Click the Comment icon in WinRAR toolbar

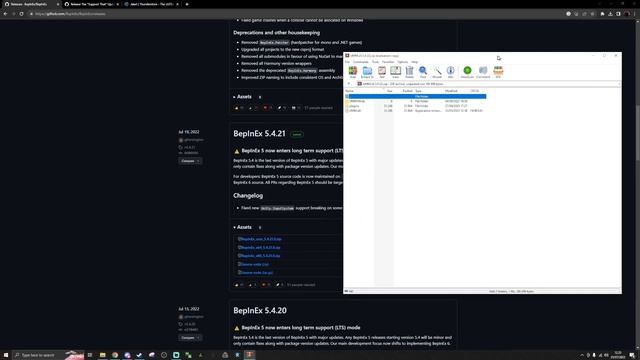tap(483, 72)
